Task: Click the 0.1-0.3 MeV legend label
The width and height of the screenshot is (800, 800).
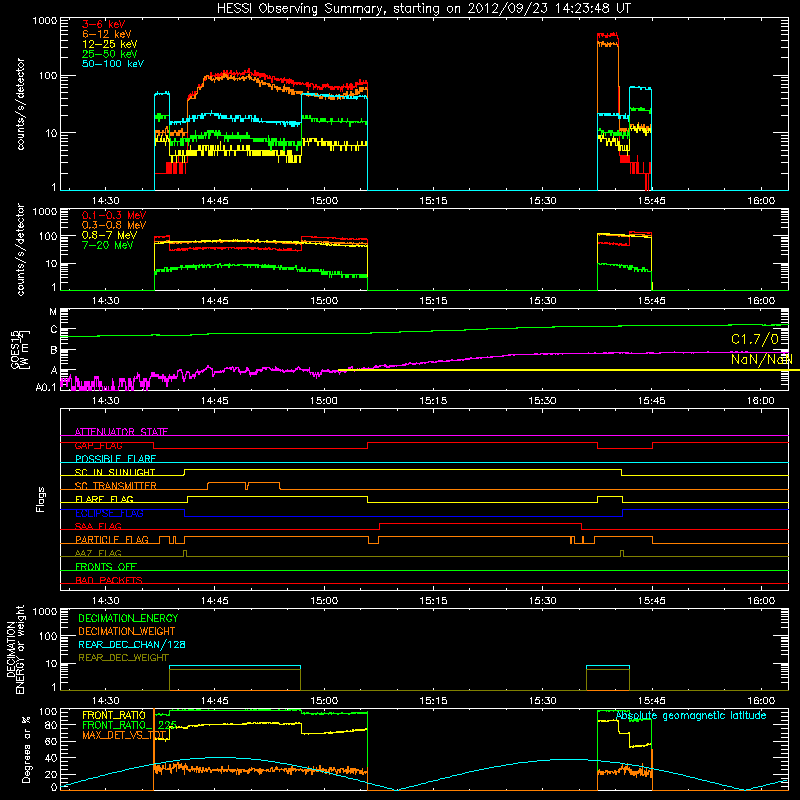Action: click(114, 215)
